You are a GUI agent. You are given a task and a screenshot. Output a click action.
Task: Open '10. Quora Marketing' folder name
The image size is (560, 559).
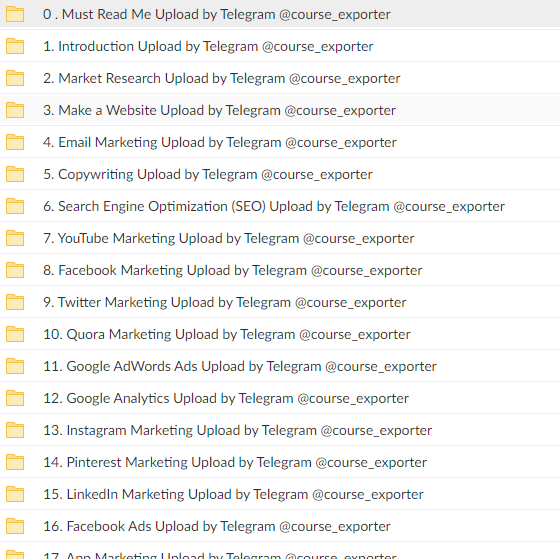(226, 334)
